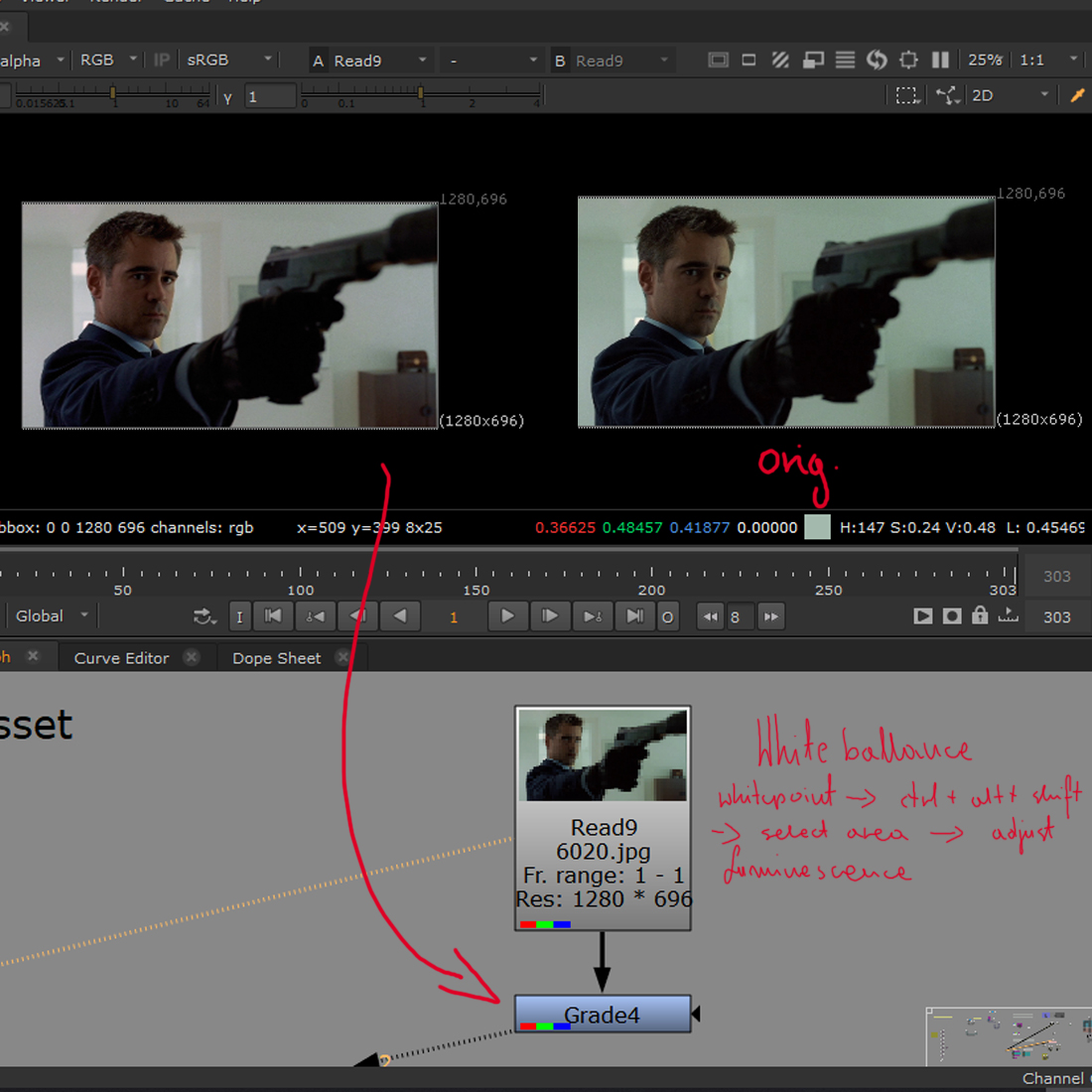Toggle the clip to format icon

click(718, 61)
